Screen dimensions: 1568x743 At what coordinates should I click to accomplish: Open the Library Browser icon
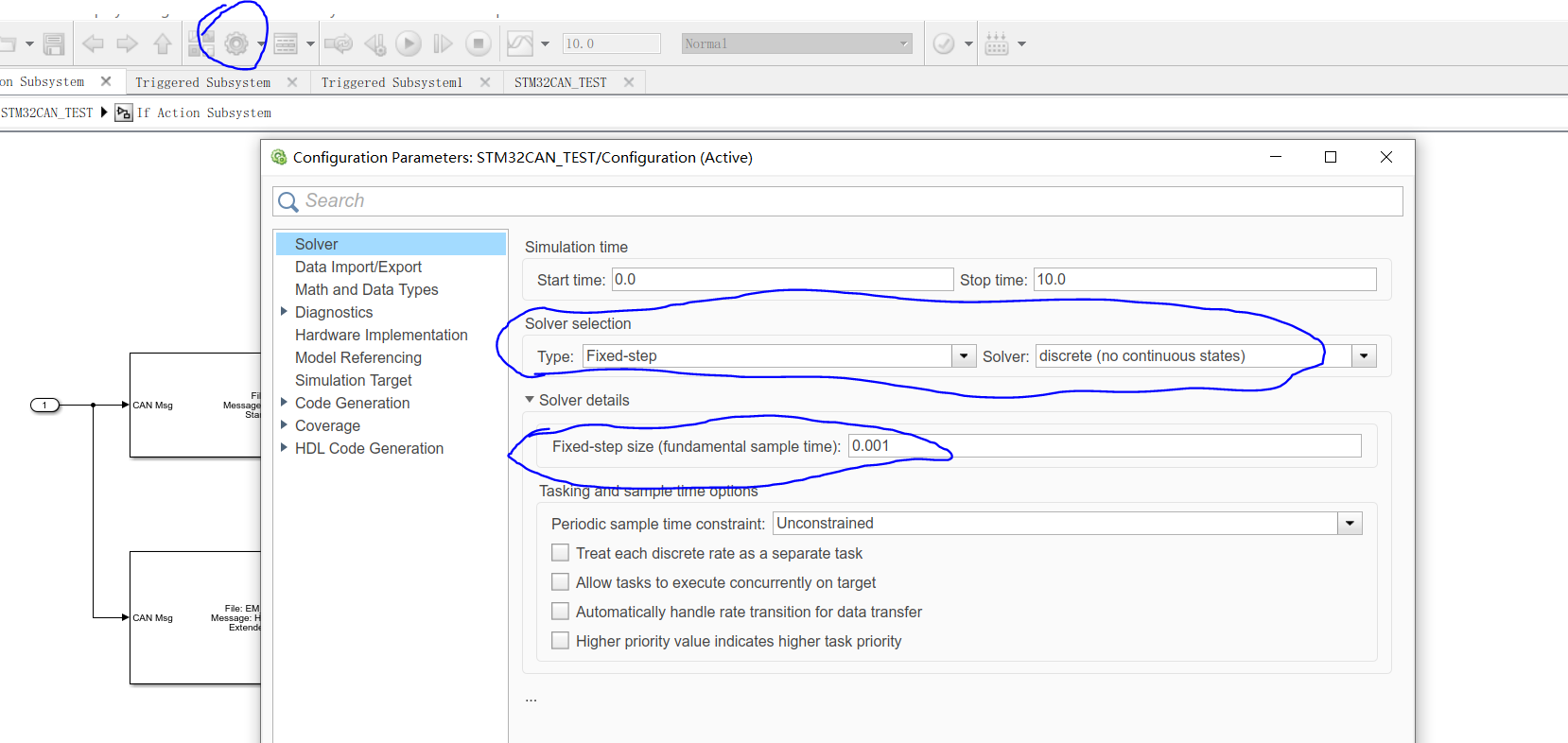[x=200, y=43]
